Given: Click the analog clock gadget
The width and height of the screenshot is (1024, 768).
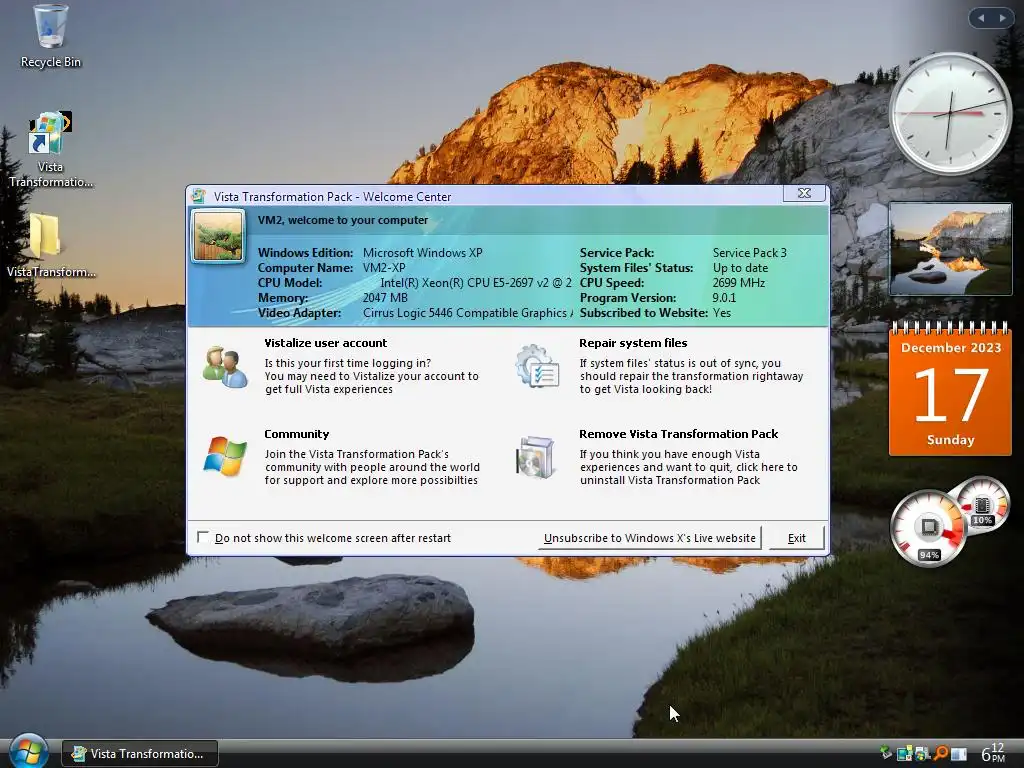Looking at the screenshot, I should (950, 113).
